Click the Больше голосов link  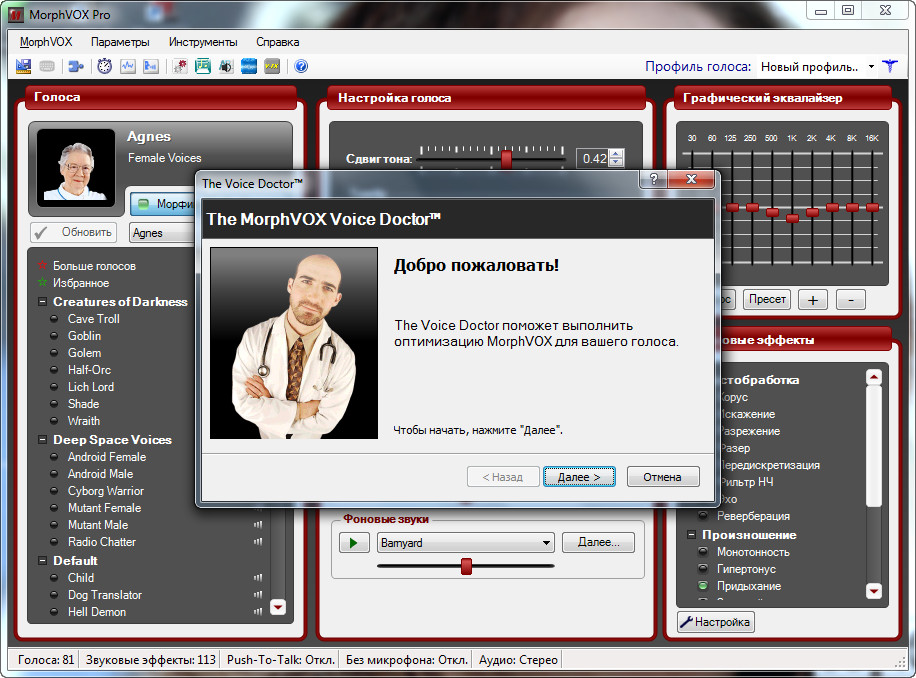[95, 266]
